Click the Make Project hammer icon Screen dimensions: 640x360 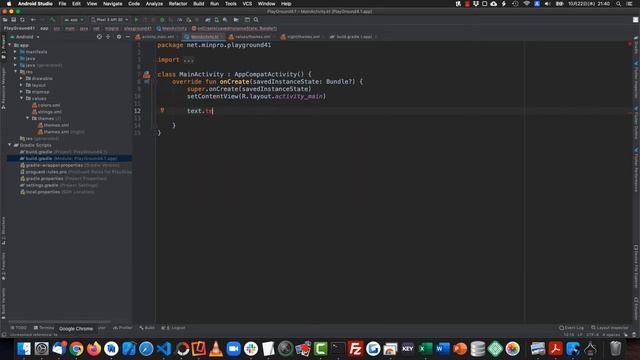tap(52, 20)
